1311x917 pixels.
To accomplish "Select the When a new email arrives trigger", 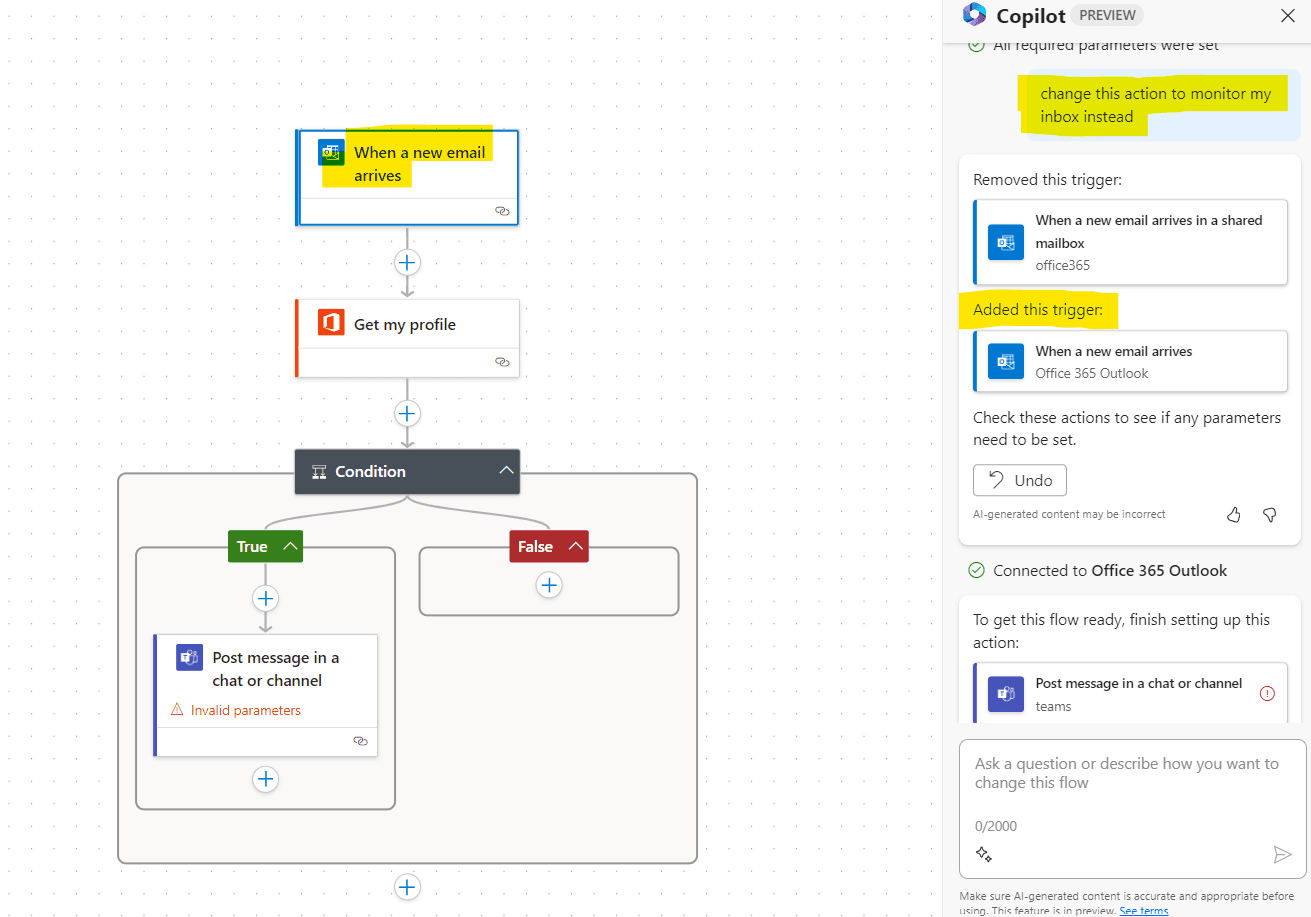I will [408, 165].
